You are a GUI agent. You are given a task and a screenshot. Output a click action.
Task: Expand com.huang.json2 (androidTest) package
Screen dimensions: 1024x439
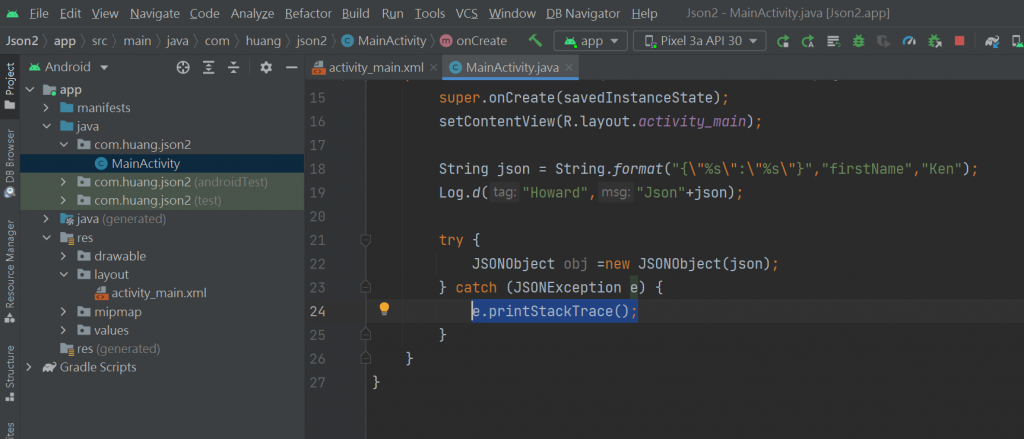click(x=64, y=182)
